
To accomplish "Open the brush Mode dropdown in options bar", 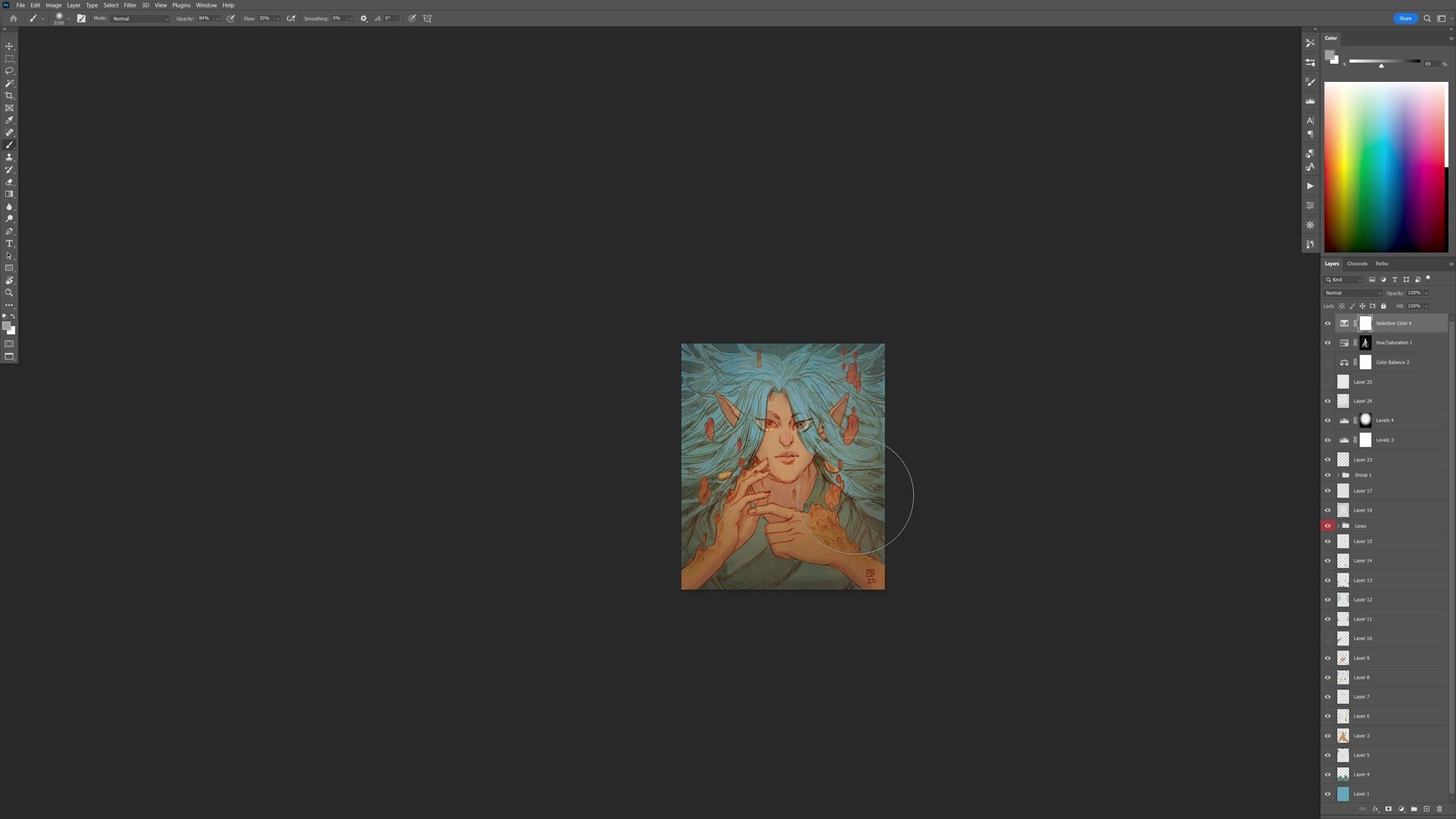I will (141, 18).
